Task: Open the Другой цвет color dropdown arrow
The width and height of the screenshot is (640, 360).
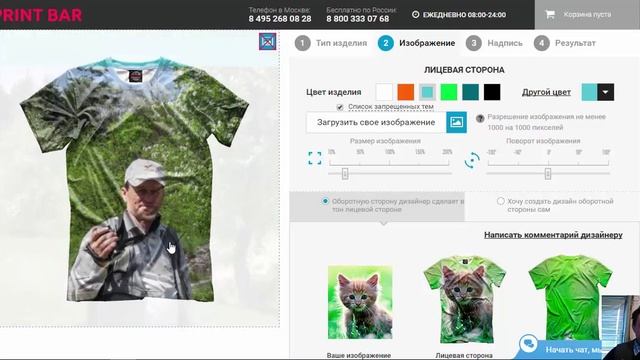Action: [x=606, y=92]
